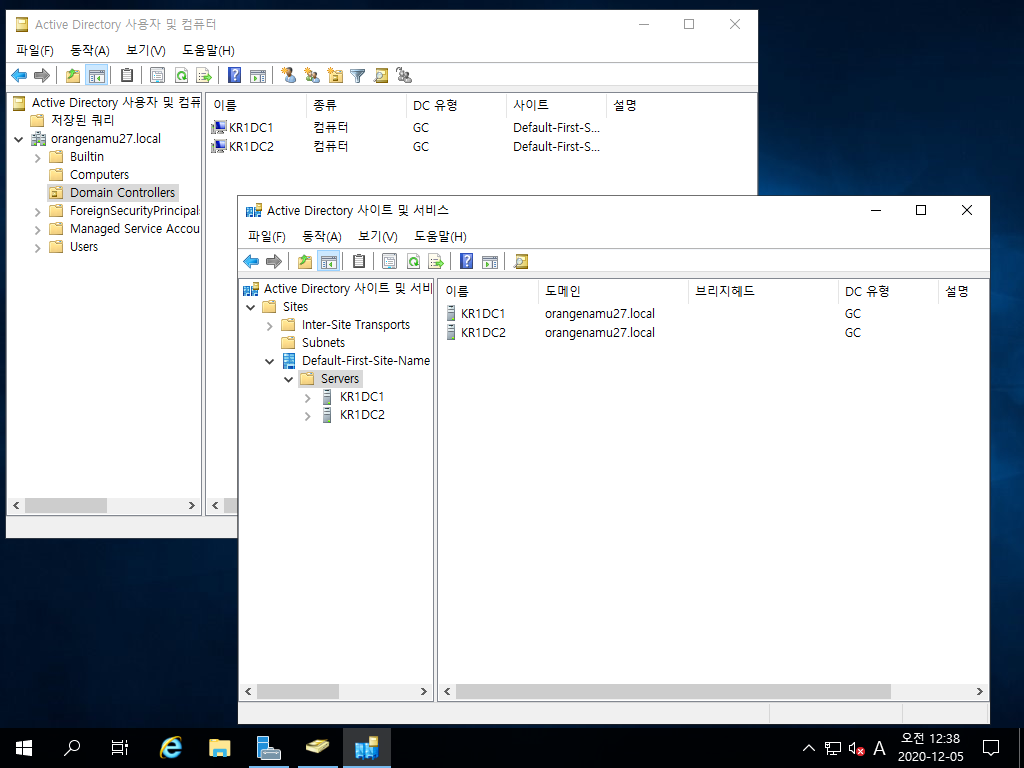Image resolution: width=1024 pixels, height=768 pixels.
Task: Click Back arrow in Users and Computers toolbar
Action: click(20, 76)
